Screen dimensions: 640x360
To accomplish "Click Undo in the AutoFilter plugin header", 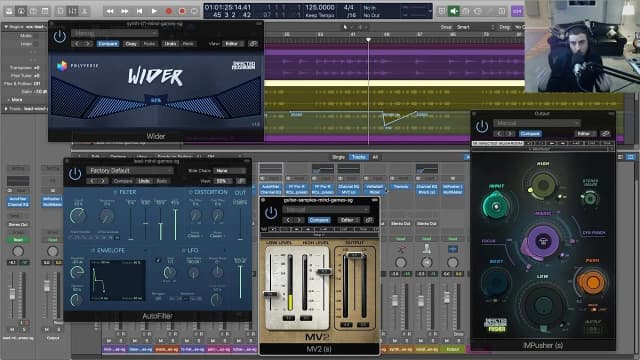I will 143,181.
